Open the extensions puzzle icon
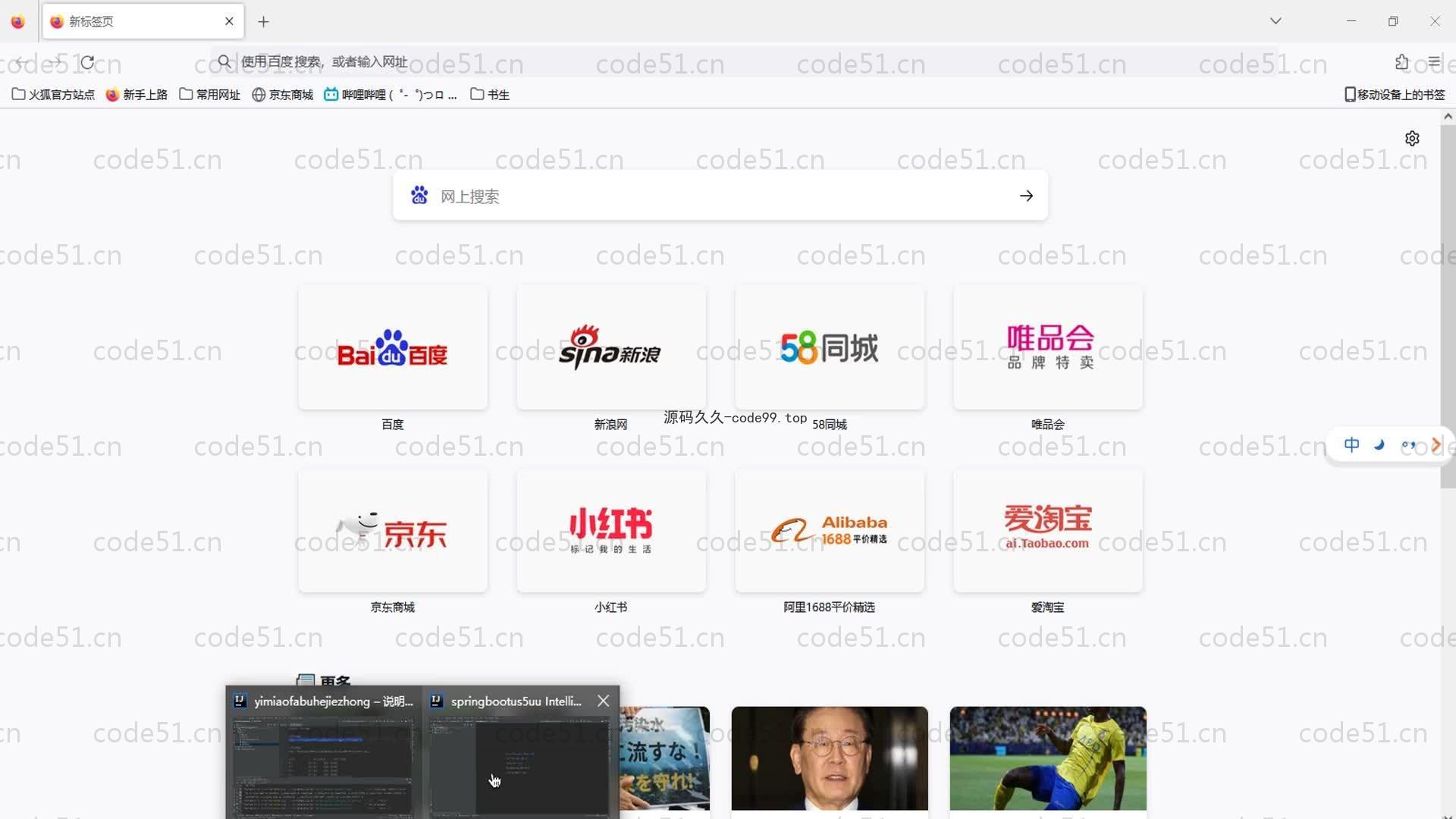 (1401, 62)
